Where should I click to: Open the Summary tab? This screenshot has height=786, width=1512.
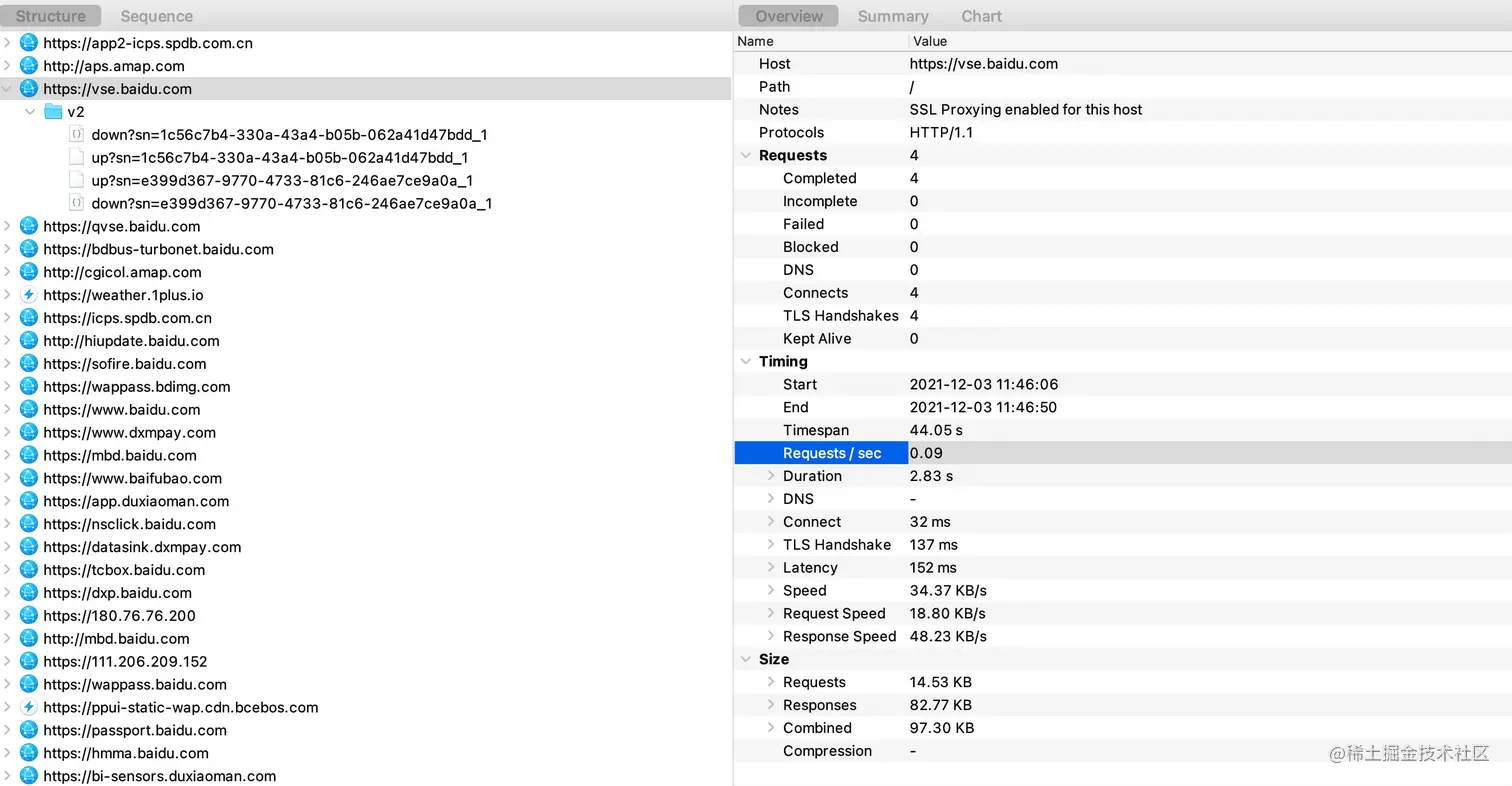[x=893, y=16]
